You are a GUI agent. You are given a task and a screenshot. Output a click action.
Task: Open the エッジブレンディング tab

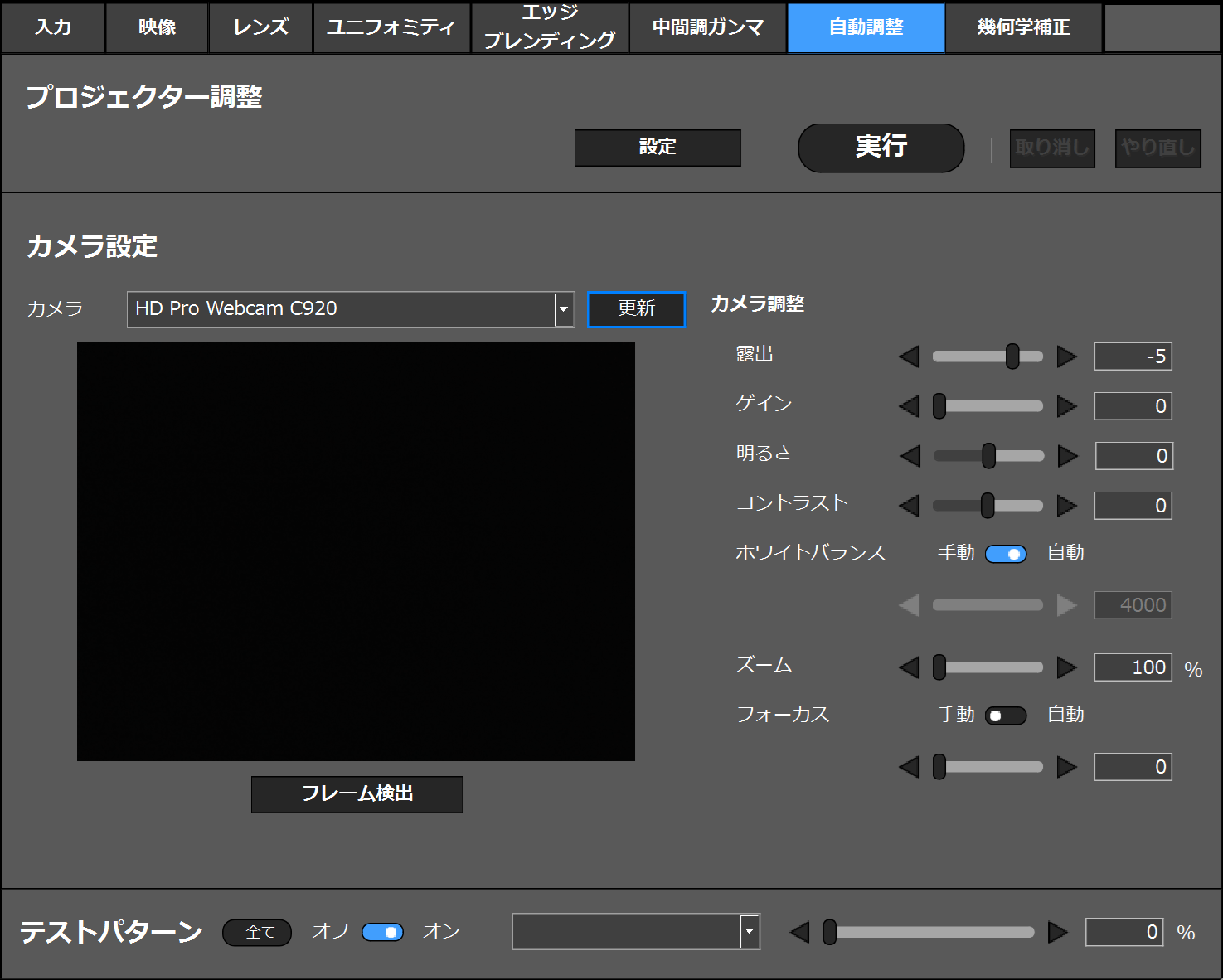point(550,27)
